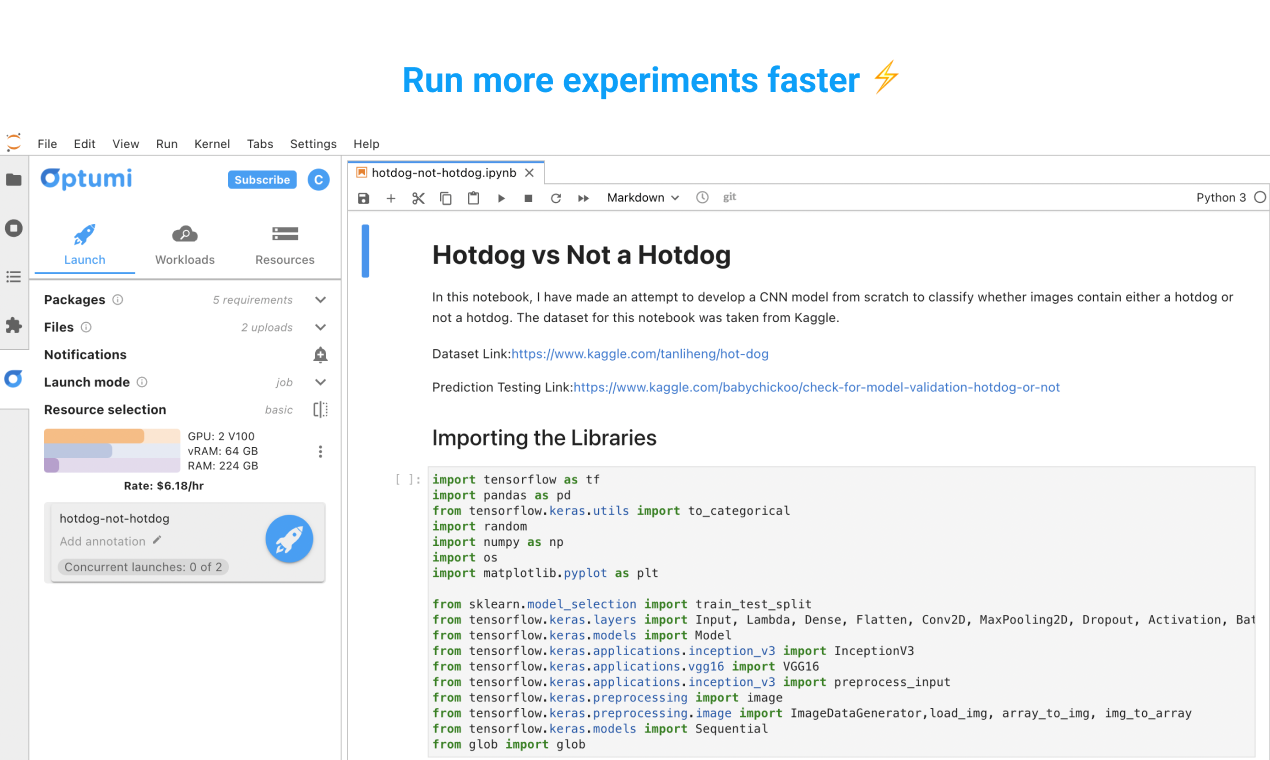Click the Packages info icon
This screenshot has width=1270, height=760.
[118, 299]
